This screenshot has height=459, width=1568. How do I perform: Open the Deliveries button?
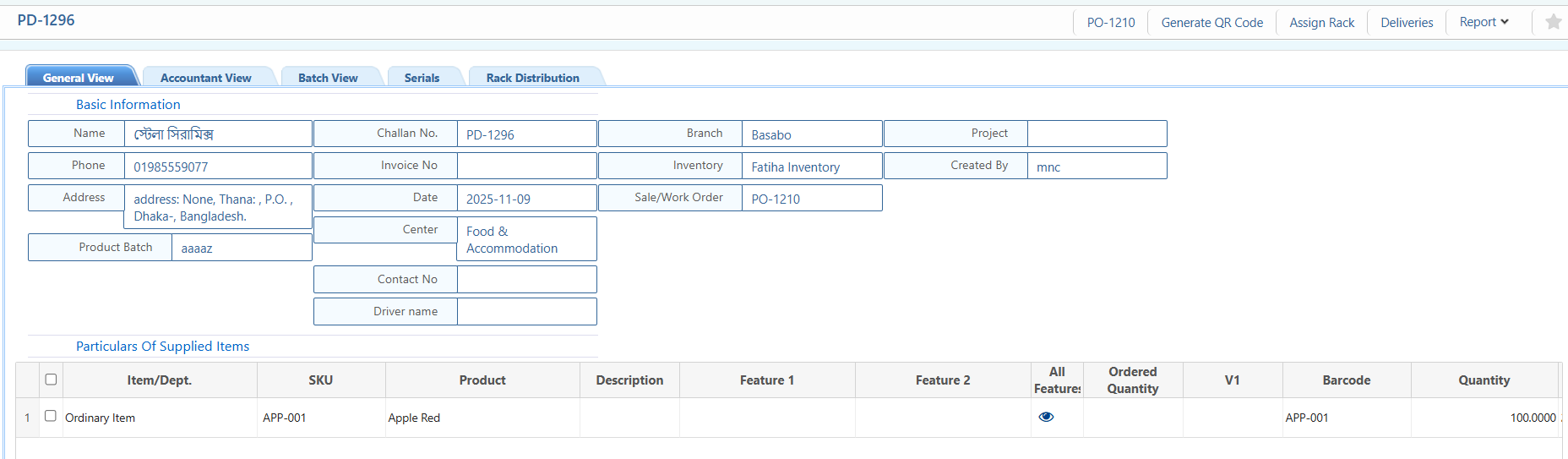[1407, 23]
